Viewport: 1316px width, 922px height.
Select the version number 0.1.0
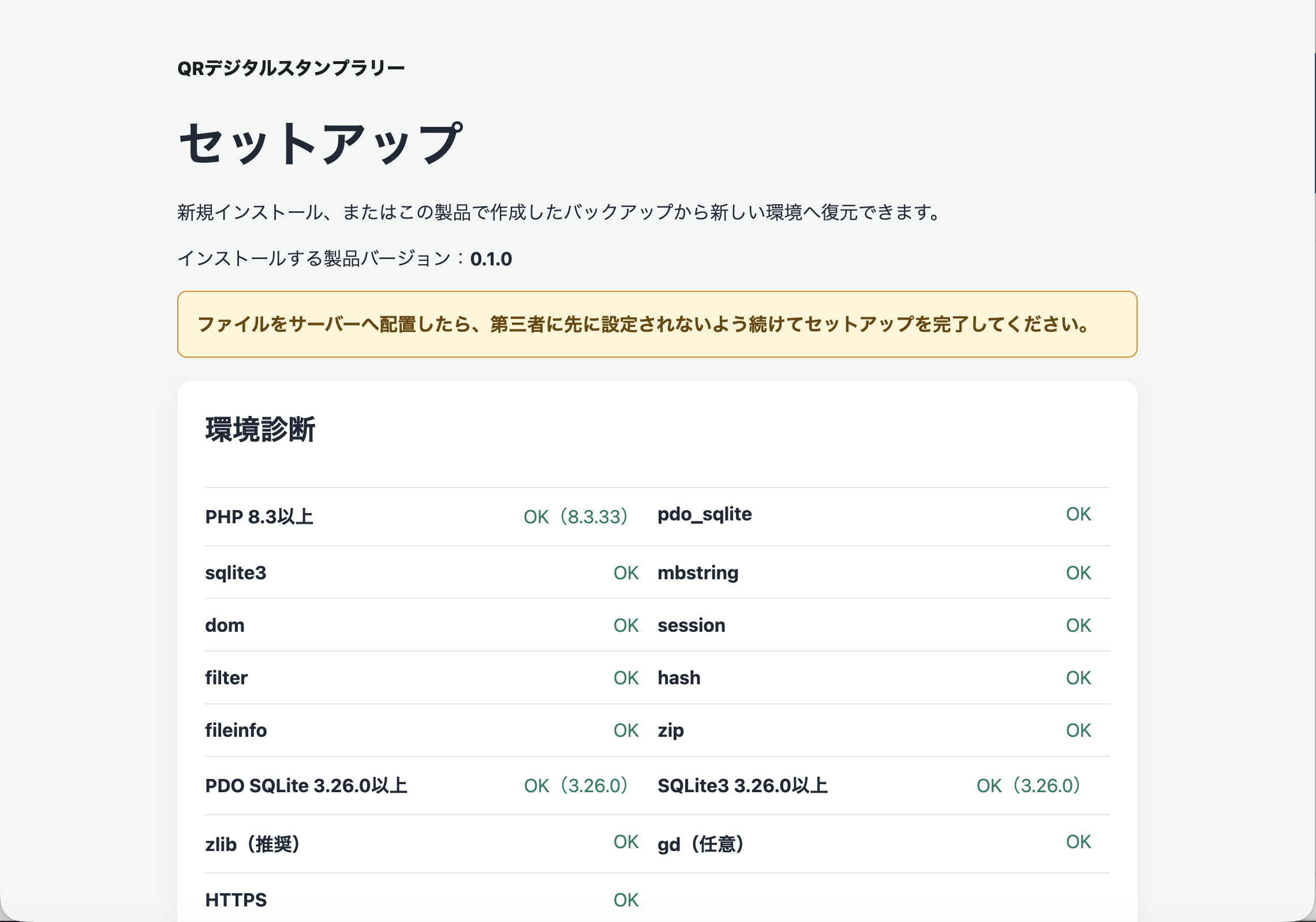tap(491, 259)
